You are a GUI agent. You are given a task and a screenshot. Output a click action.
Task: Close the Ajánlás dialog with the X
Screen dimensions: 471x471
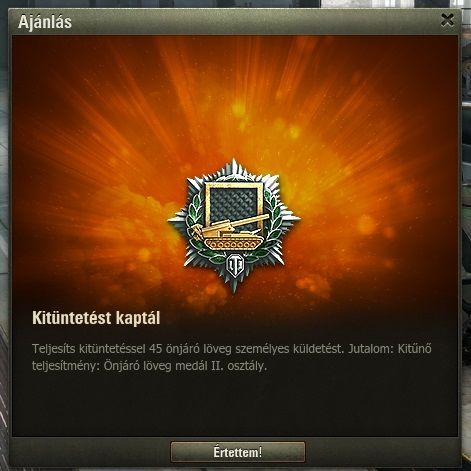447,20
